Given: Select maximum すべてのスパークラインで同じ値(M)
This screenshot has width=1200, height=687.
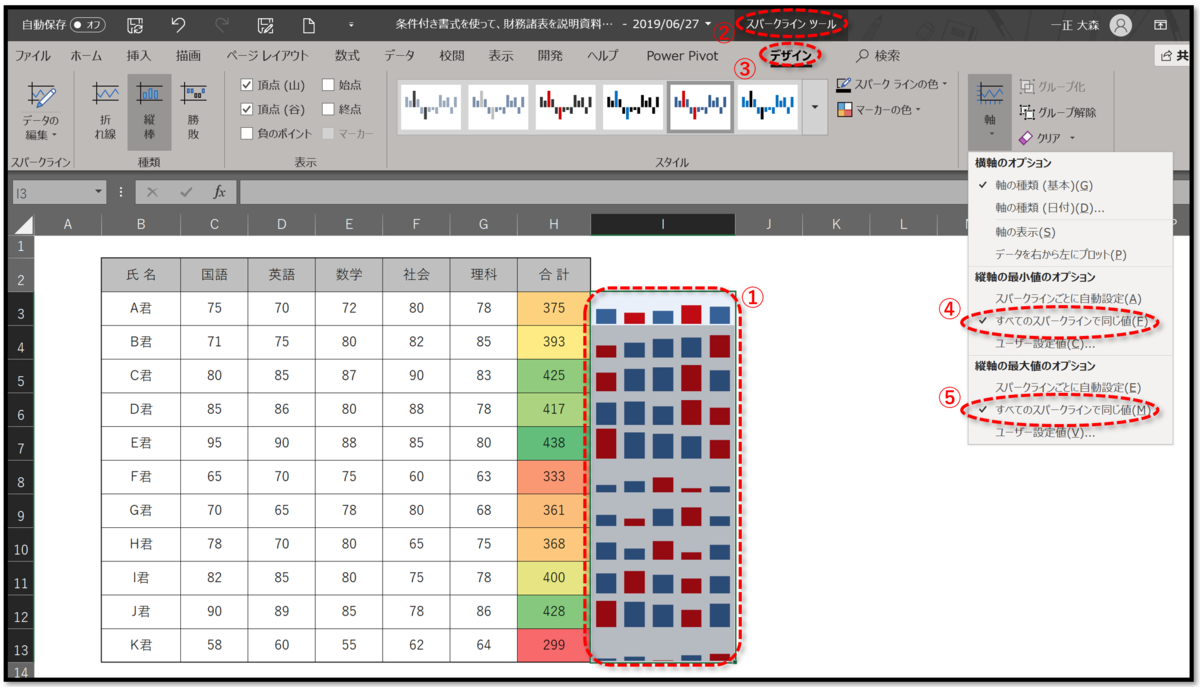Looking at the screenshot, I should [1070, 410].
